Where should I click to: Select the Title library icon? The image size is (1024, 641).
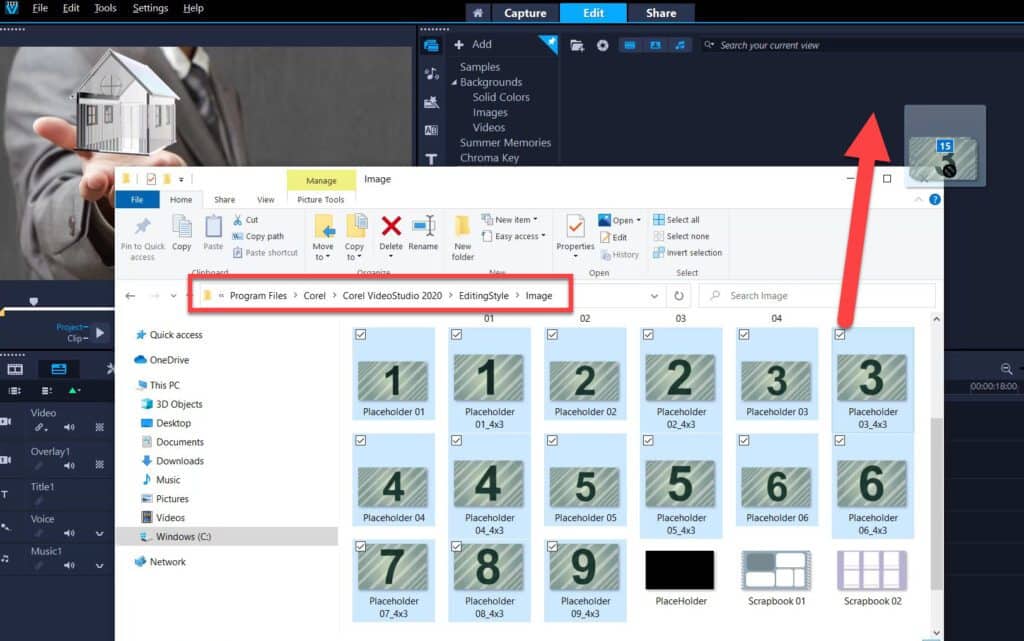[x=431, y=158]
